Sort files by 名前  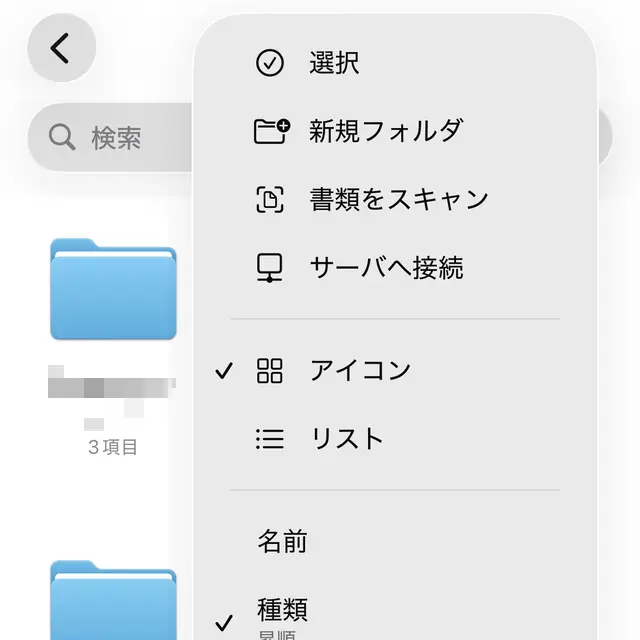[283, 542]
